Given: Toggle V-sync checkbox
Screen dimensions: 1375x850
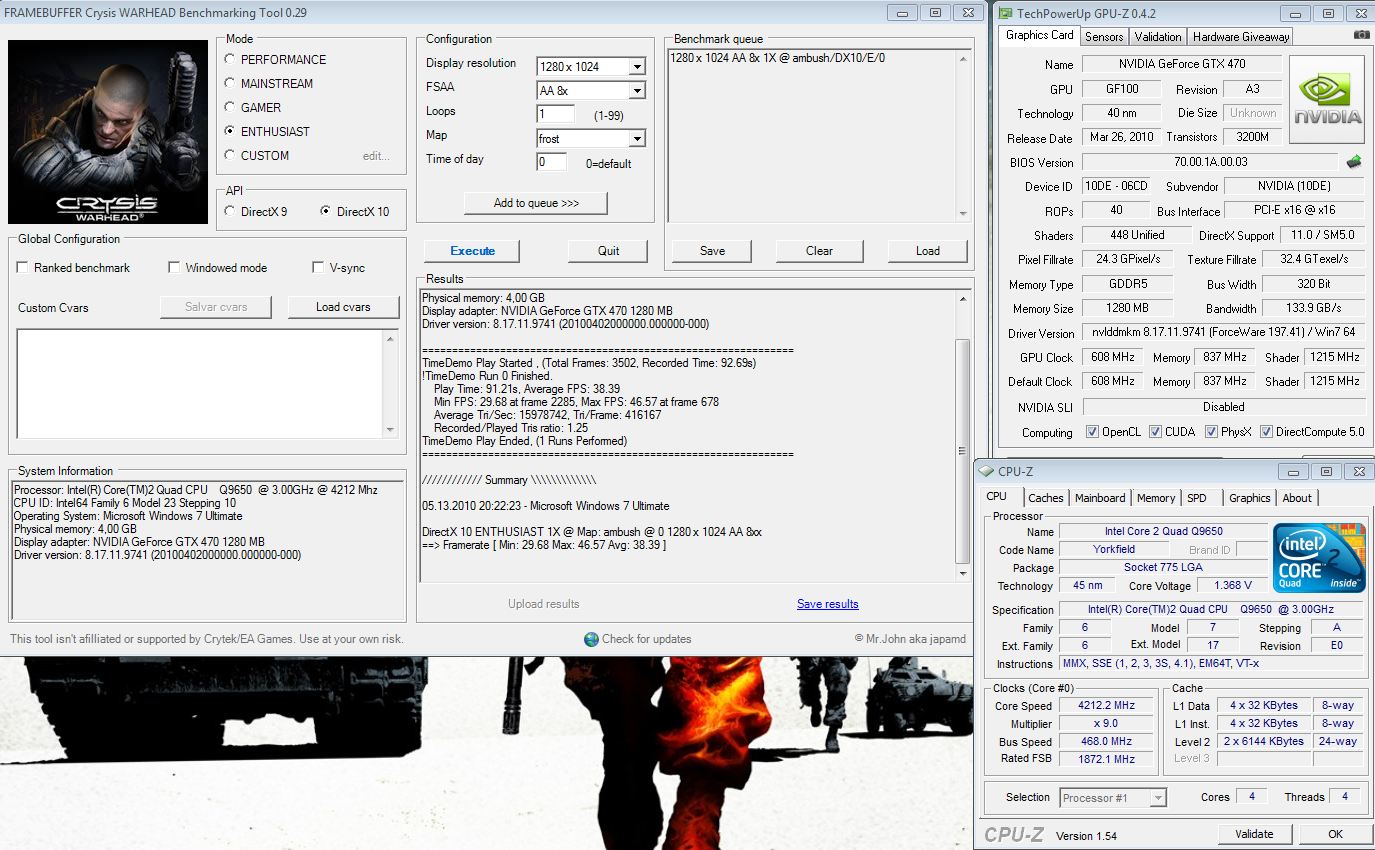Looking at the screenshot, I should [318, 268].
